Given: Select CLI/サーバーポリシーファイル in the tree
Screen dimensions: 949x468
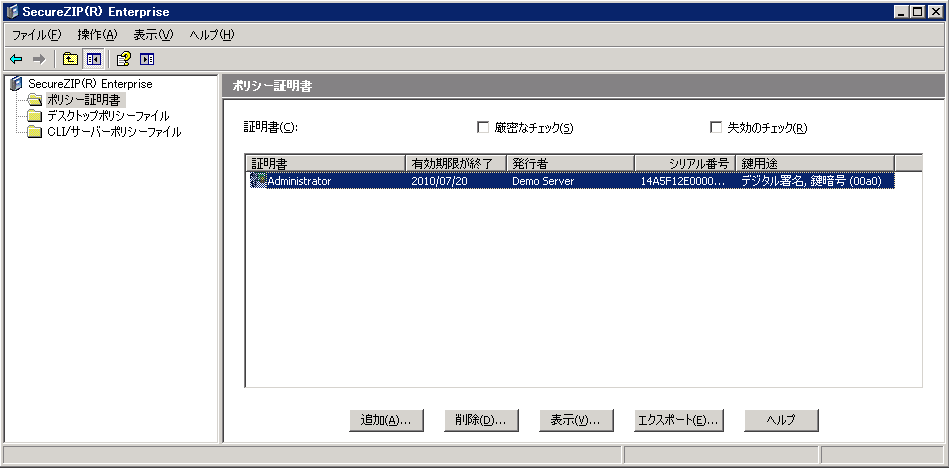Looking at the screenshot, I should pyautogui.click(x=114, y=131).
